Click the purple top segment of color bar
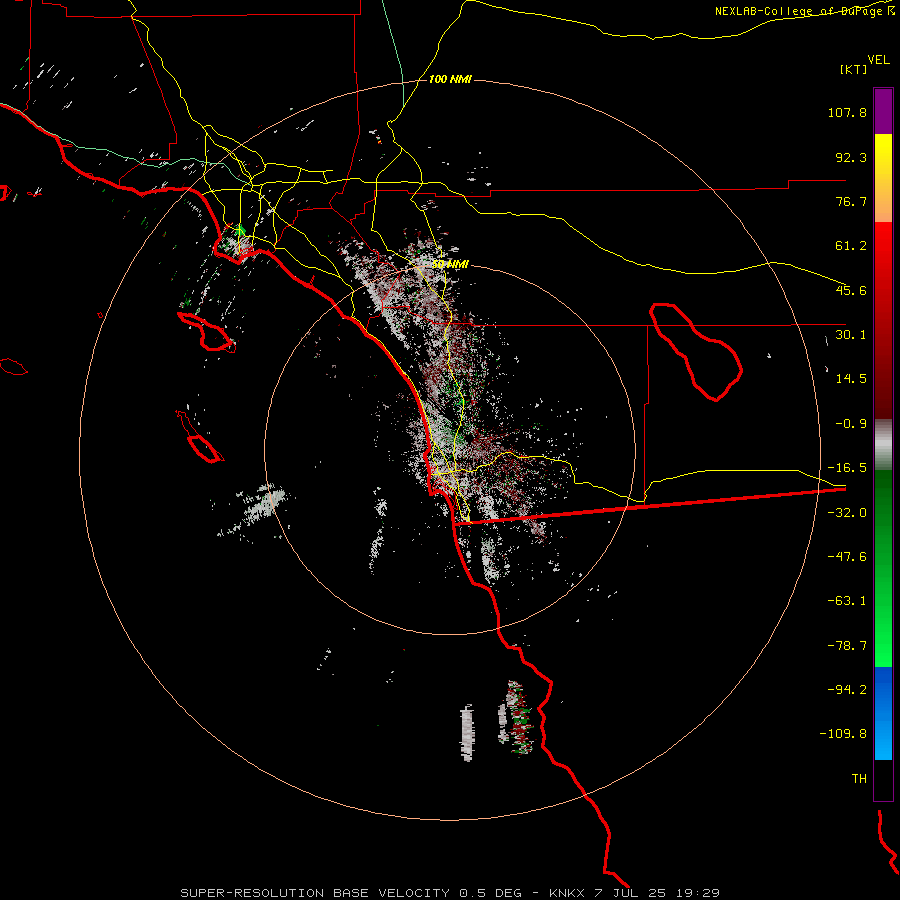 click(x=883, y=111)
